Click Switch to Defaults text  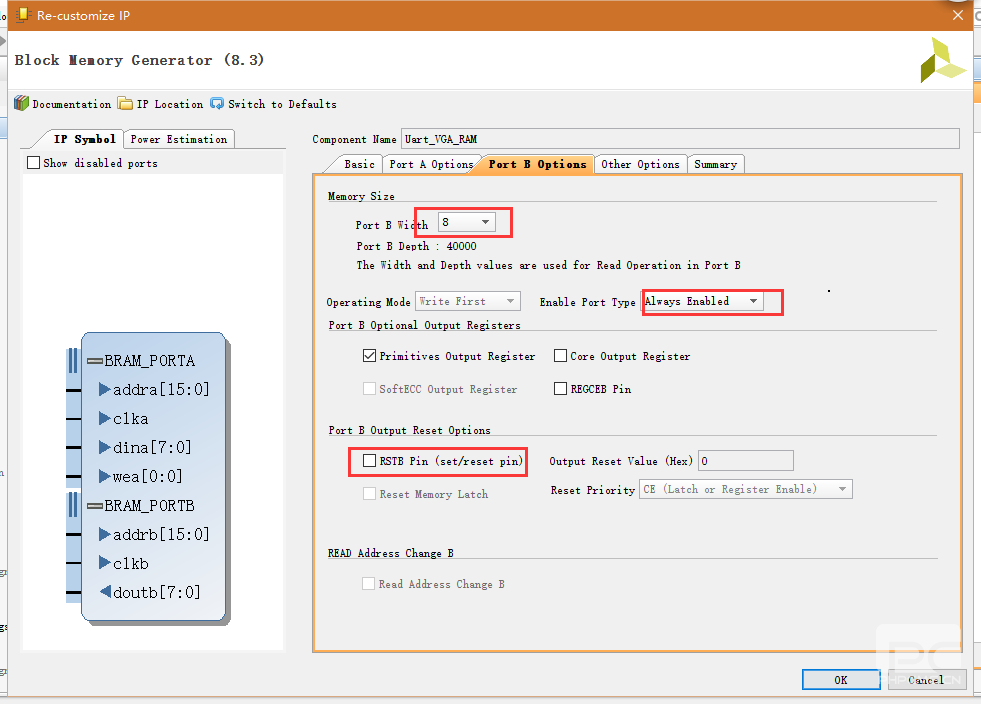tap(282, 104)
